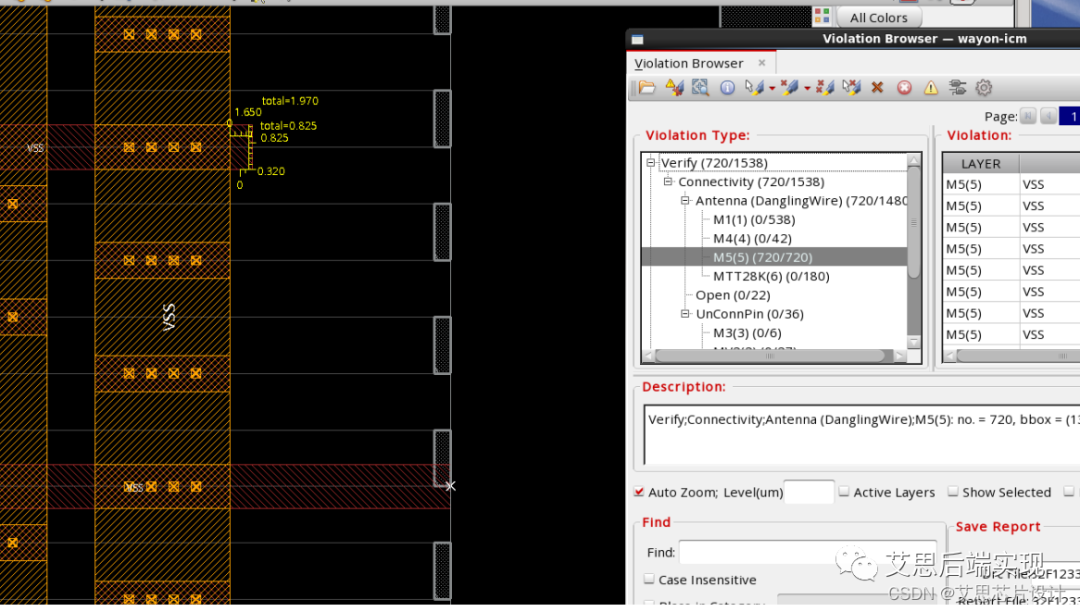Click the orange X delete icon
This screenshot has width=1080, height=612.
pyautogui.click(x=877, y=88)
